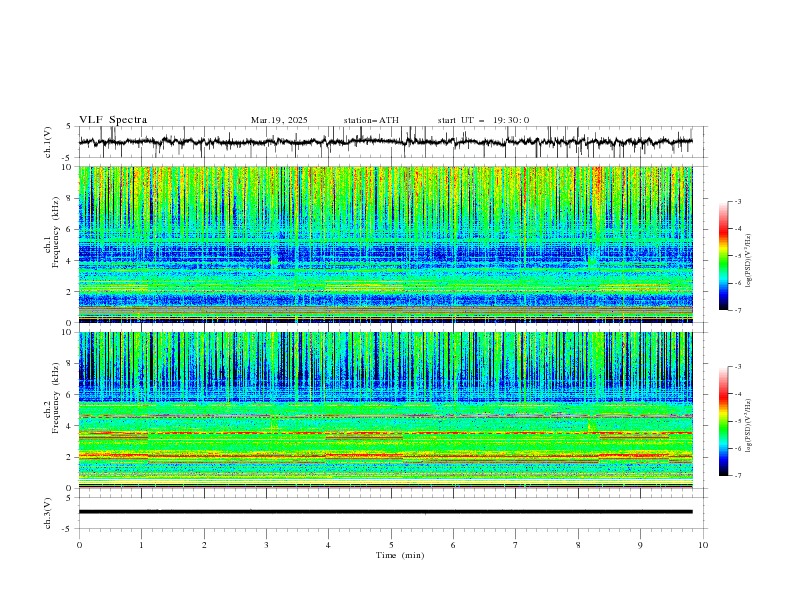The width and height of the screenshot is (792, 612).
Task: Click the ch.2 spectrogram color scale bar
Action: click(x=723, y=421)
